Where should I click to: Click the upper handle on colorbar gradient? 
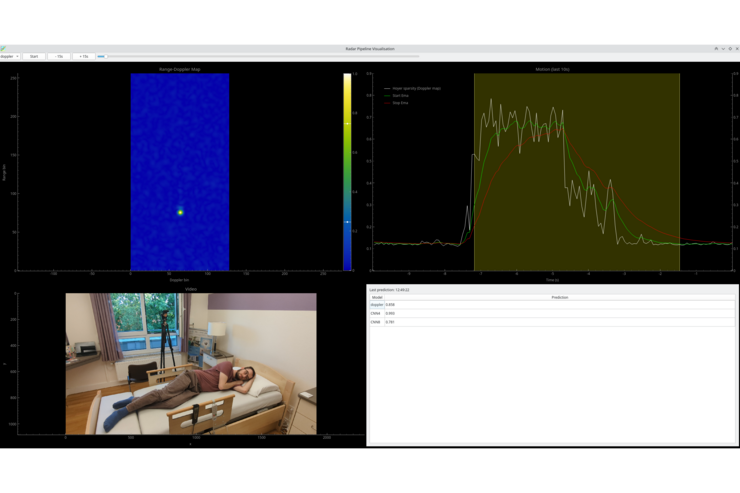point(347,124)
